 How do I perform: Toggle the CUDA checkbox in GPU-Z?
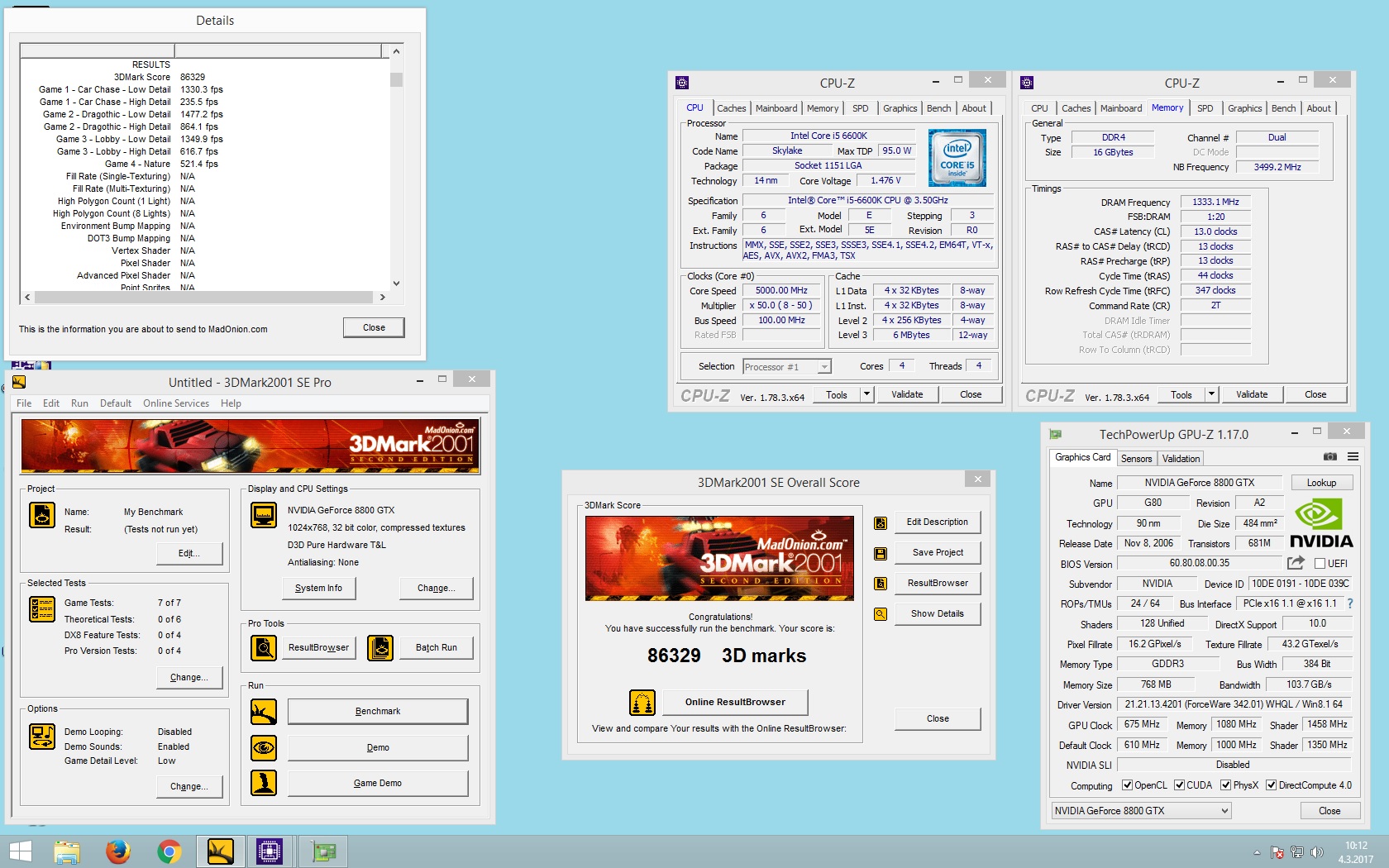point(1179,785)
